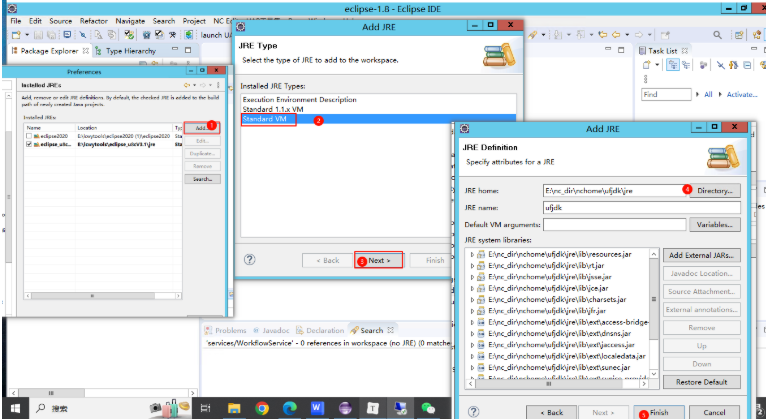Open Task View in the taskbar
770x420 pixels.
[x=205, y=408]
